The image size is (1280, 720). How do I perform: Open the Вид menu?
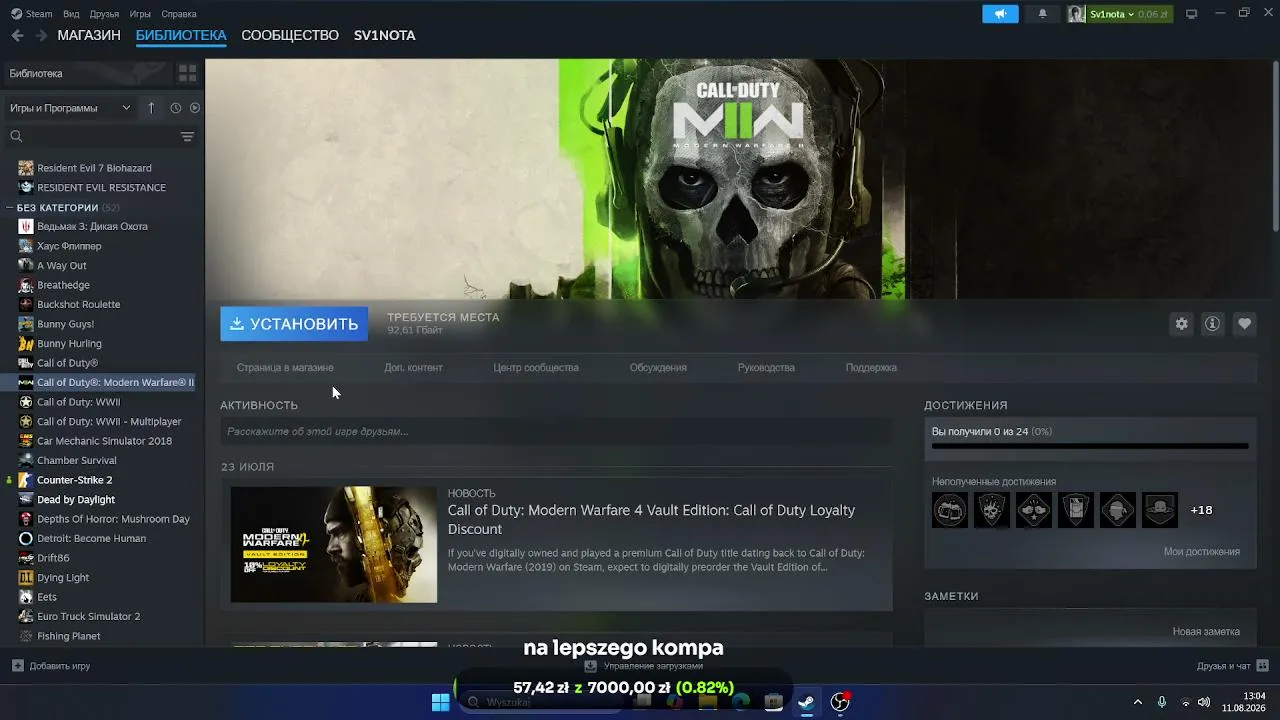[71, 14]
